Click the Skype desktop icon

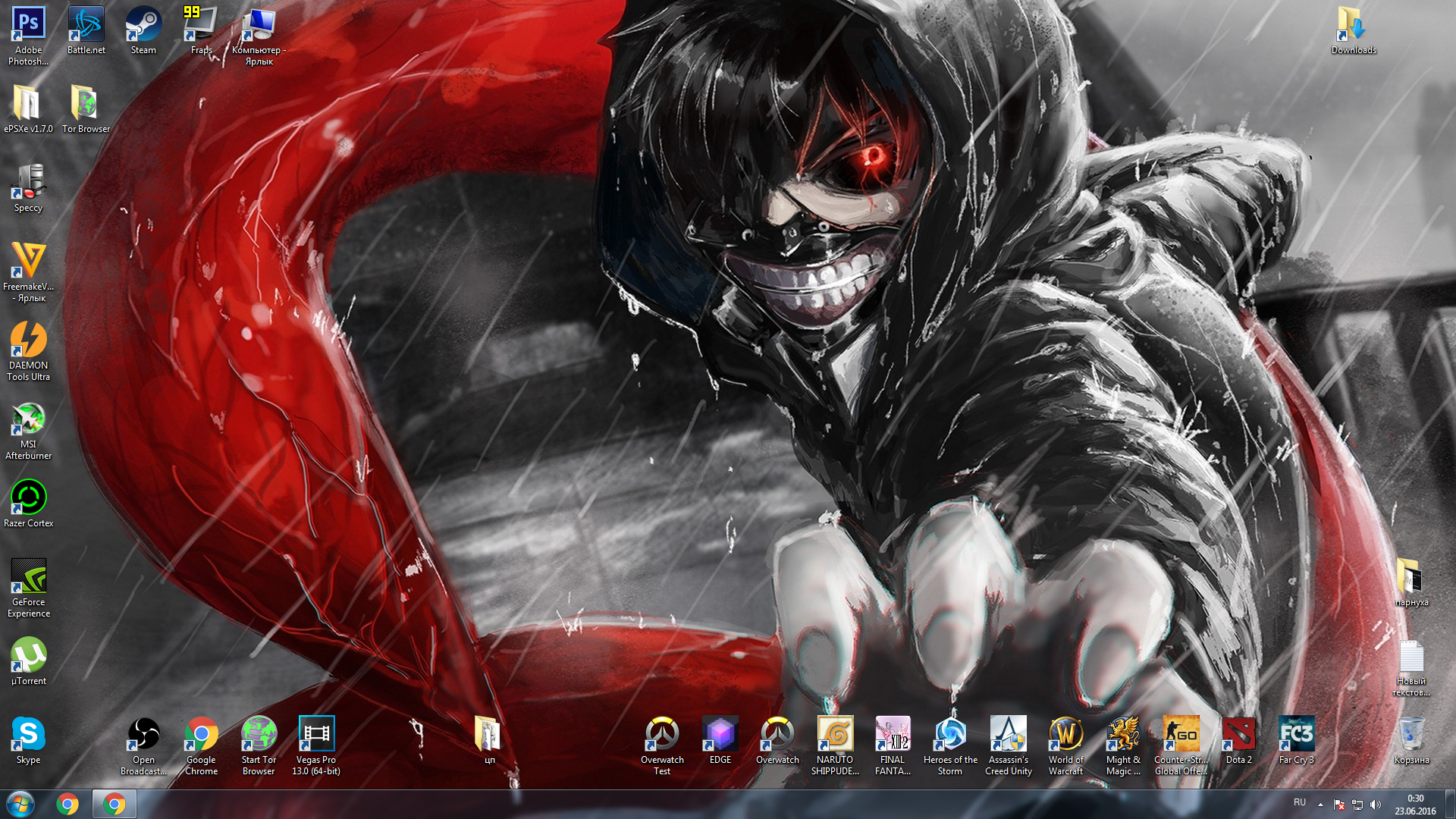pyautogui.click(x=28, y=741)
